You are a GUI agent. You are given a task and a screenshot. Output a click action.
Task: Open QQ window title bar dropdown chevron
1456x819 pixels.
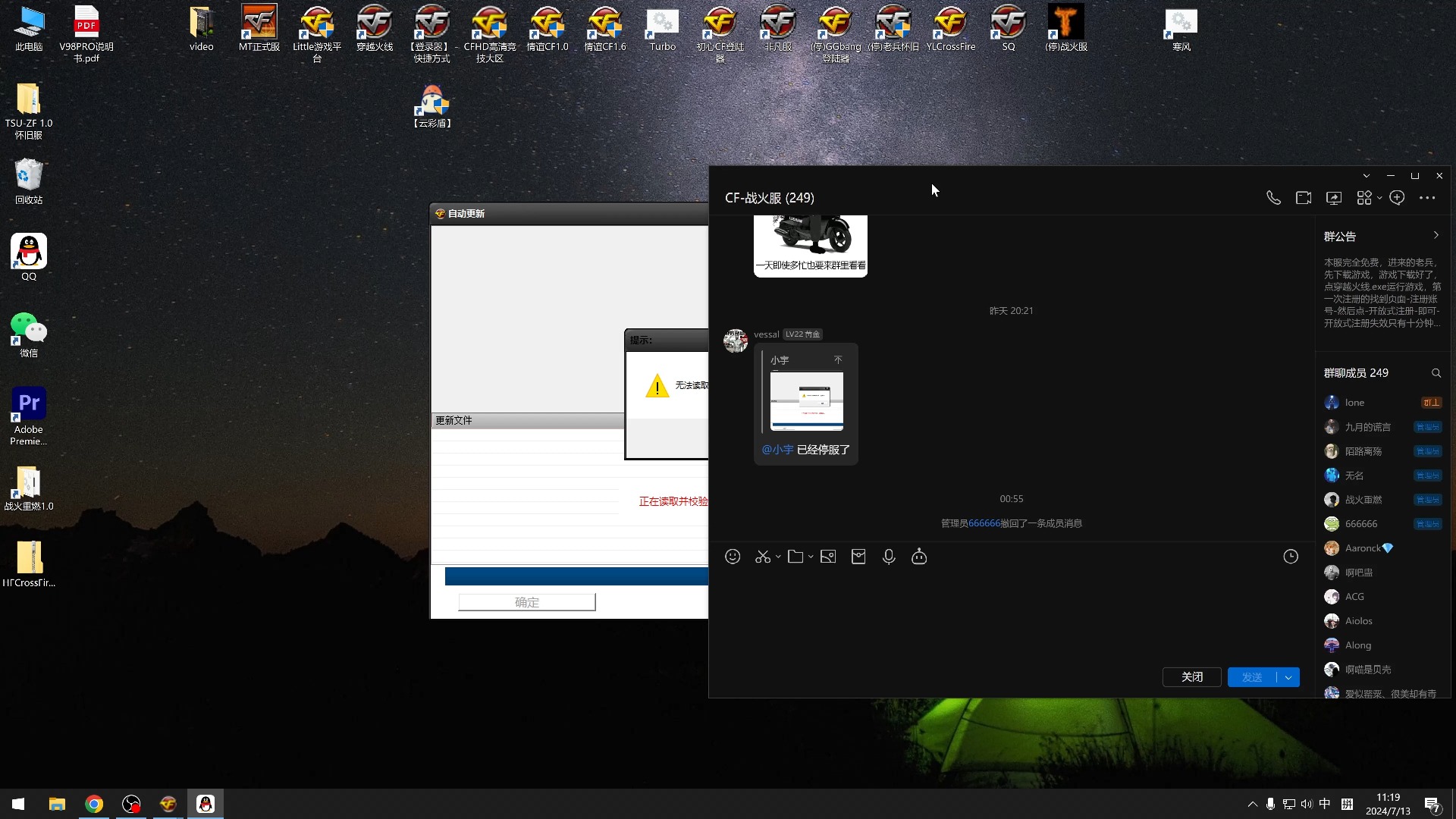point(1367,176)
